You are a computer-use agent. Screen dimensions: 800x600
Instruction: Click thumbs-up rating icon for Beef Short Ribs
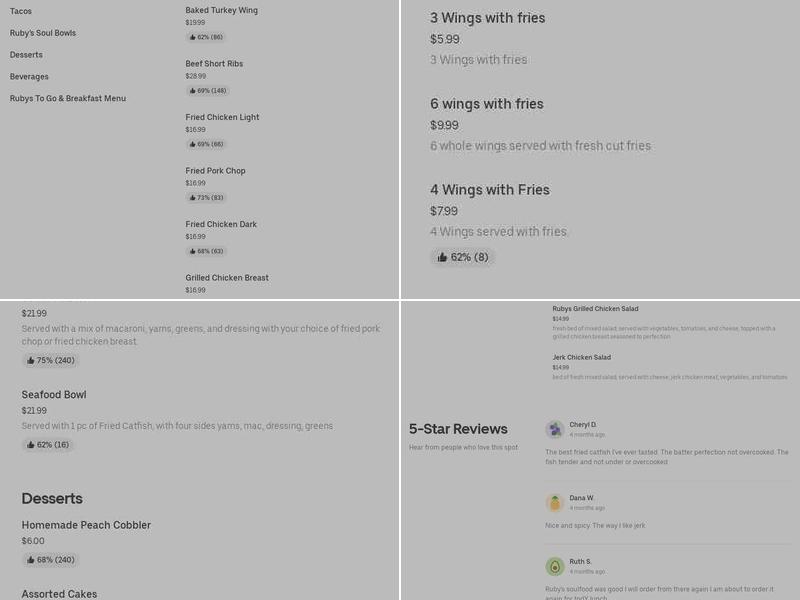coord(192,91)
